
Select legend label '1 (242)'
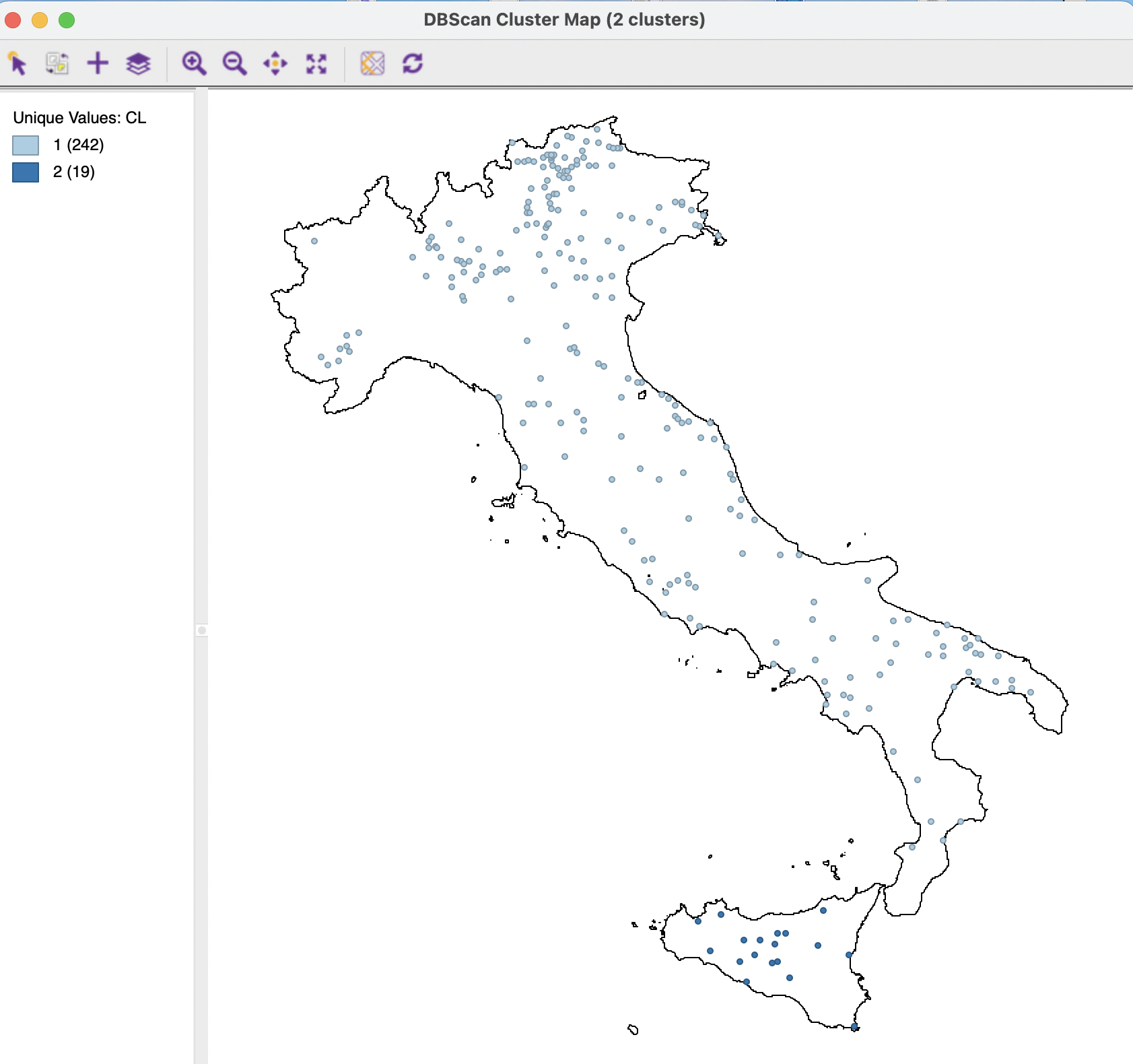pyautogui.click(x=79, y=145)
